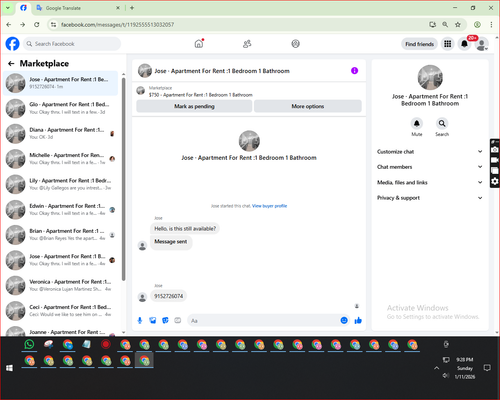Mute this conversation with the bell icon
The height and width of the screenshot is (400, 500).
click(x=417, y=123)
